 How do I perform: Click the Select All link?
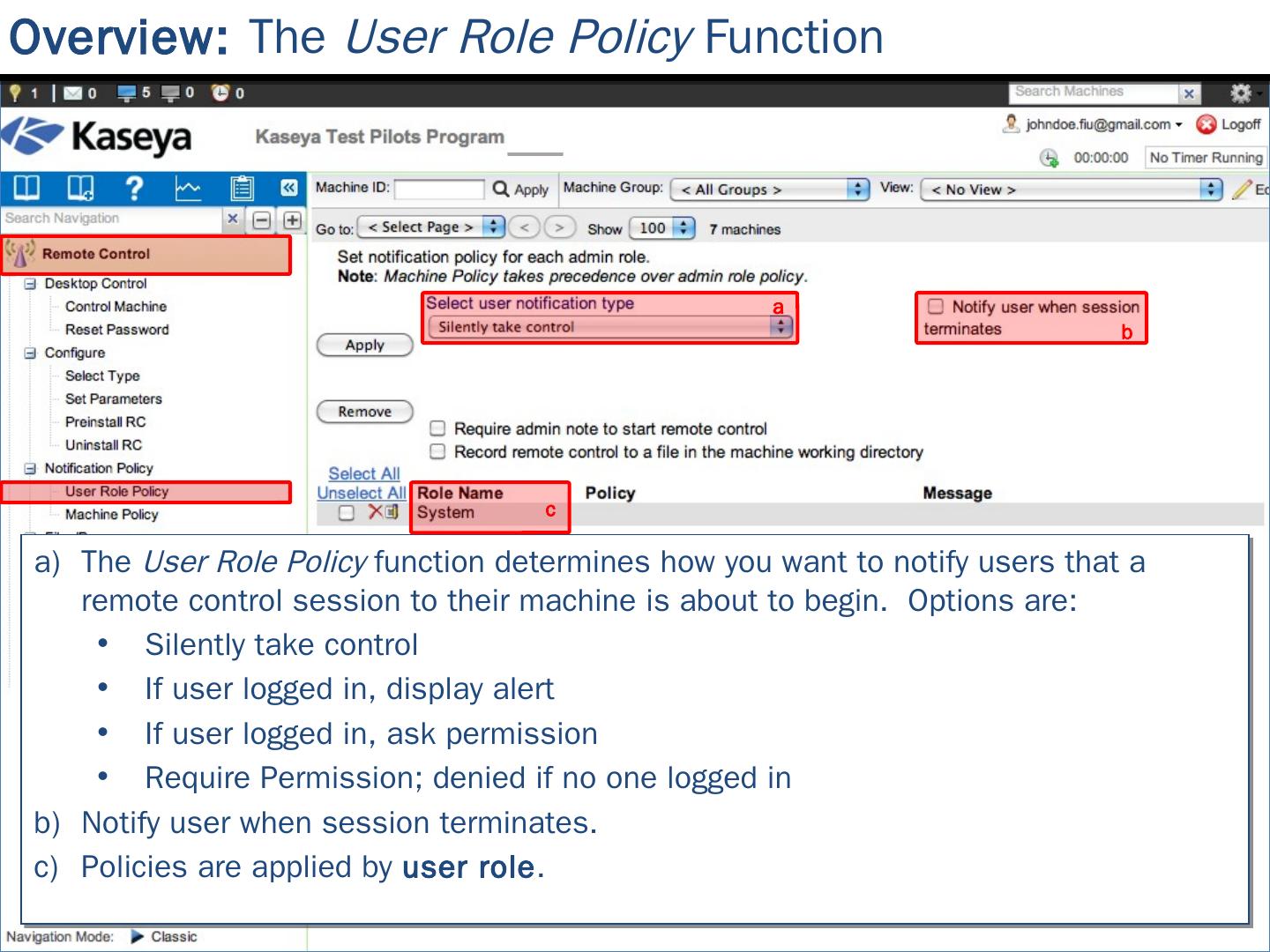pyautogui.click(x=363, y=473)
